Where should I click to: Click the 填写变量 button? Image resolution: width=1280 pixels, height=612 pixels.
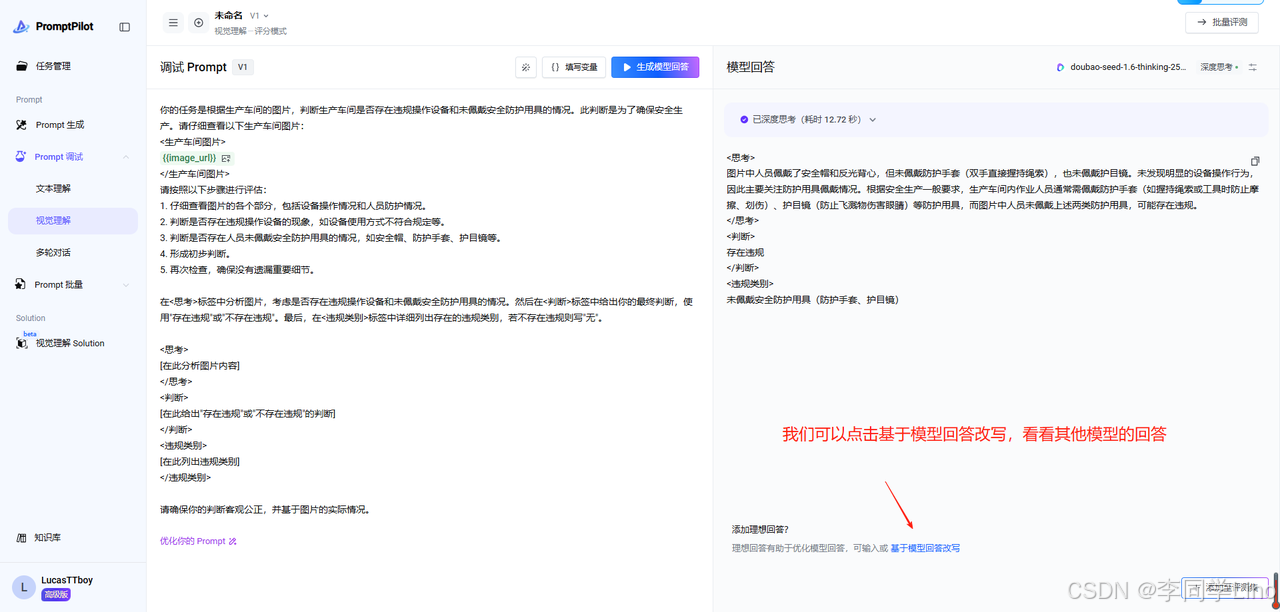pos(573,67)
